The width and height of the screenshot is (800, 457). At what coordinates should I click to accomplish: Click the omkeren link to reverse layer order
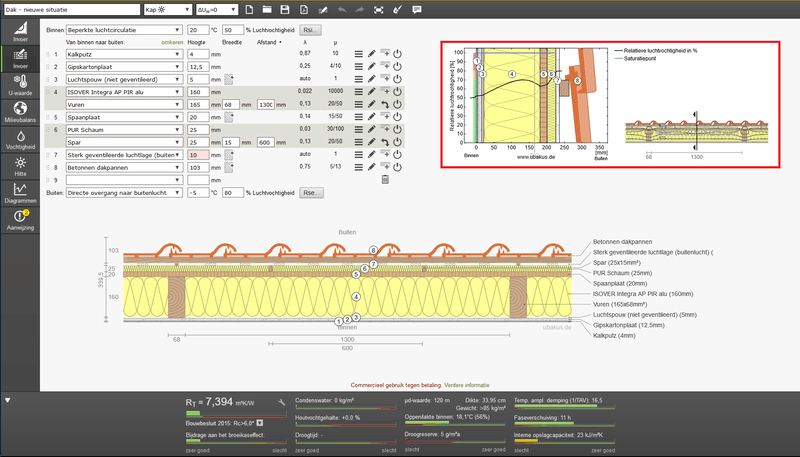point(172,42)
